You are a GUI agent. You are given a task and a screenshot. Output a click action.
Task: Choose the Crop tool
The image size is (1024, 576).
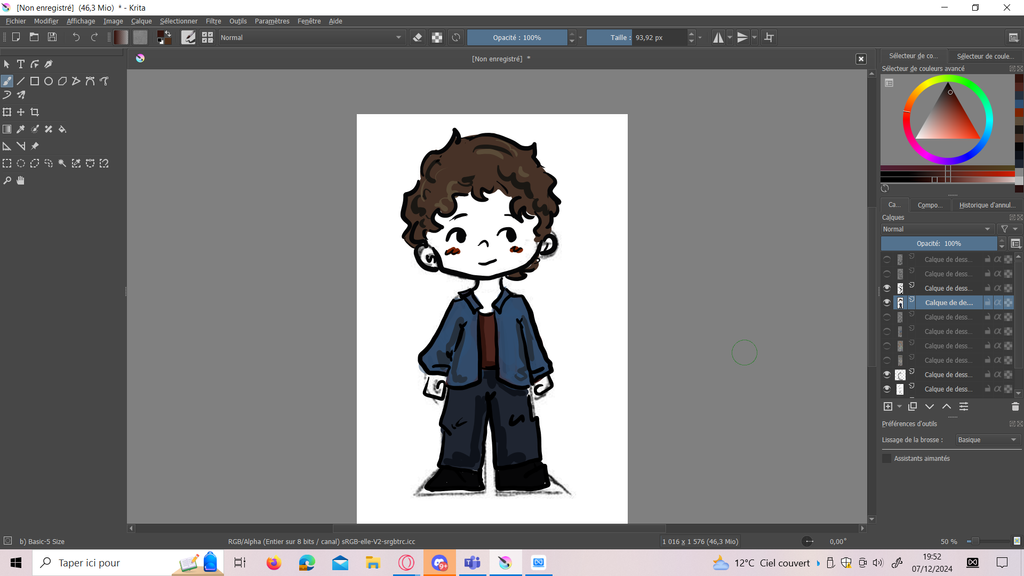(x=34, y=112)
